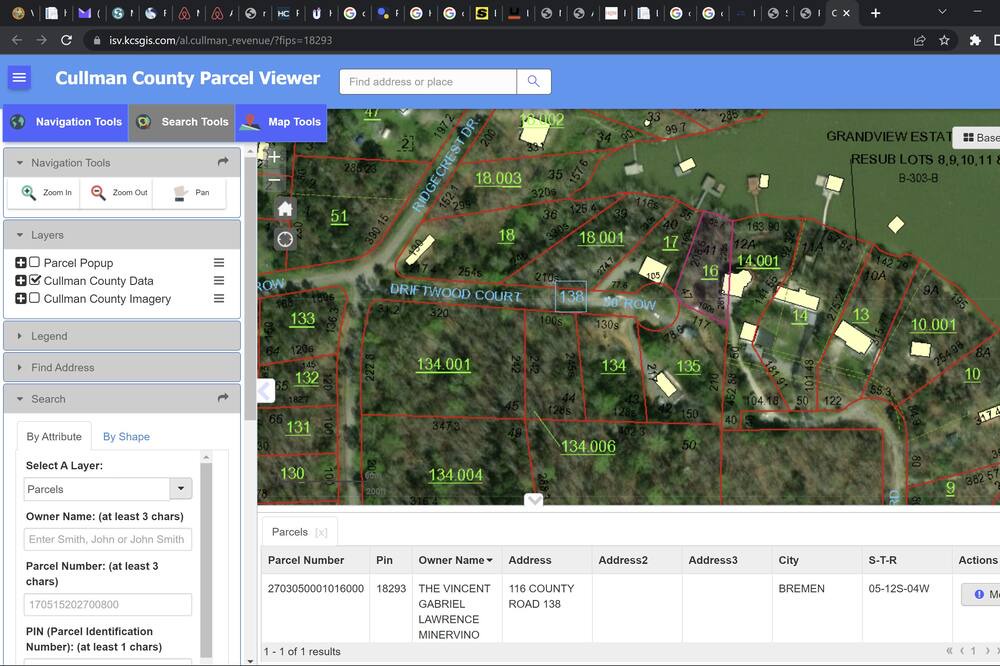Click the map zoom-in plus button
1000x666 pixels.
274,157
